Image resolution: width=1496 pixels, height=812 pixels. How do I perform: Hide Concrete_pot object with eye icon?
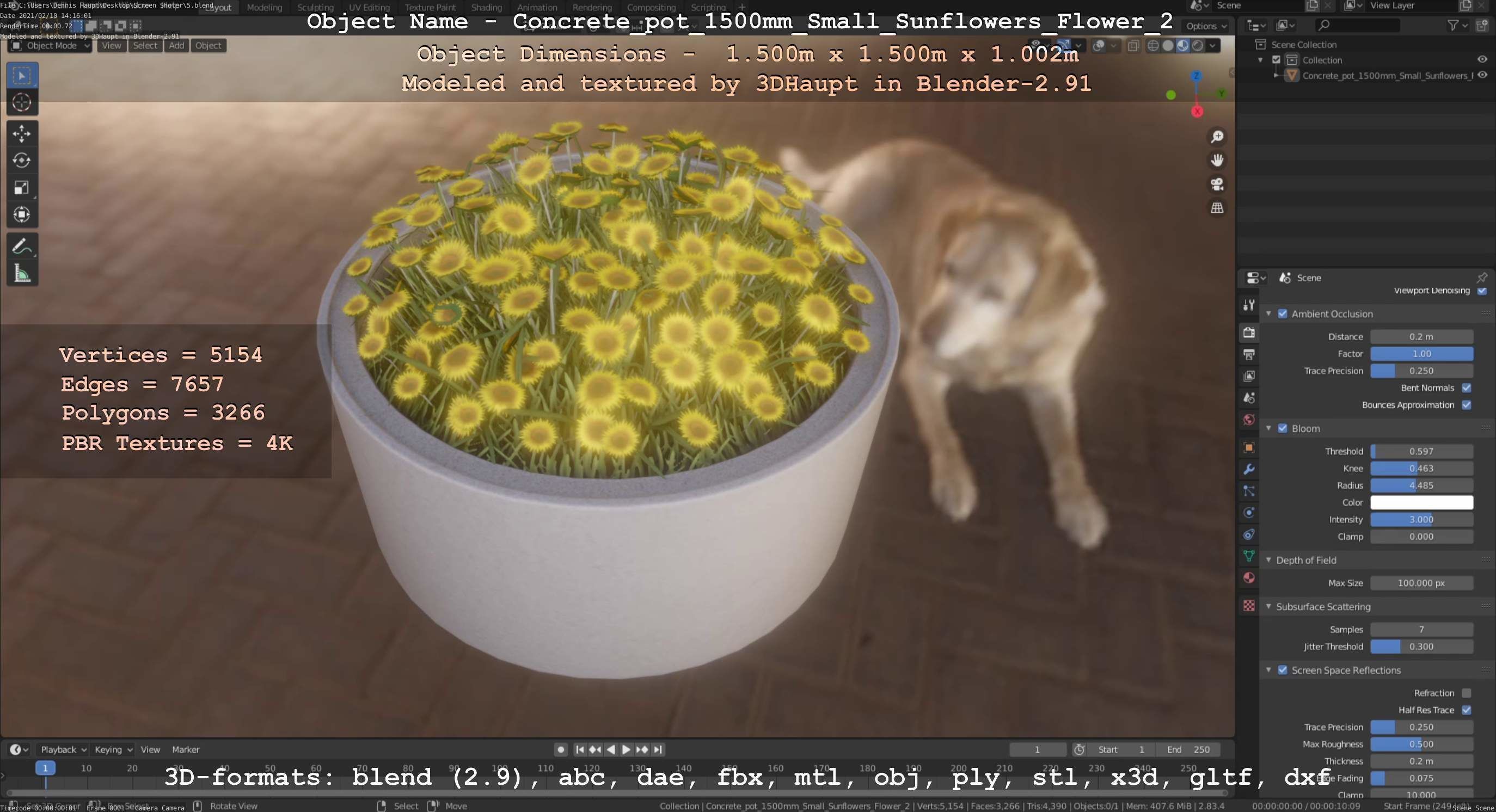[x=1482, y=75]
